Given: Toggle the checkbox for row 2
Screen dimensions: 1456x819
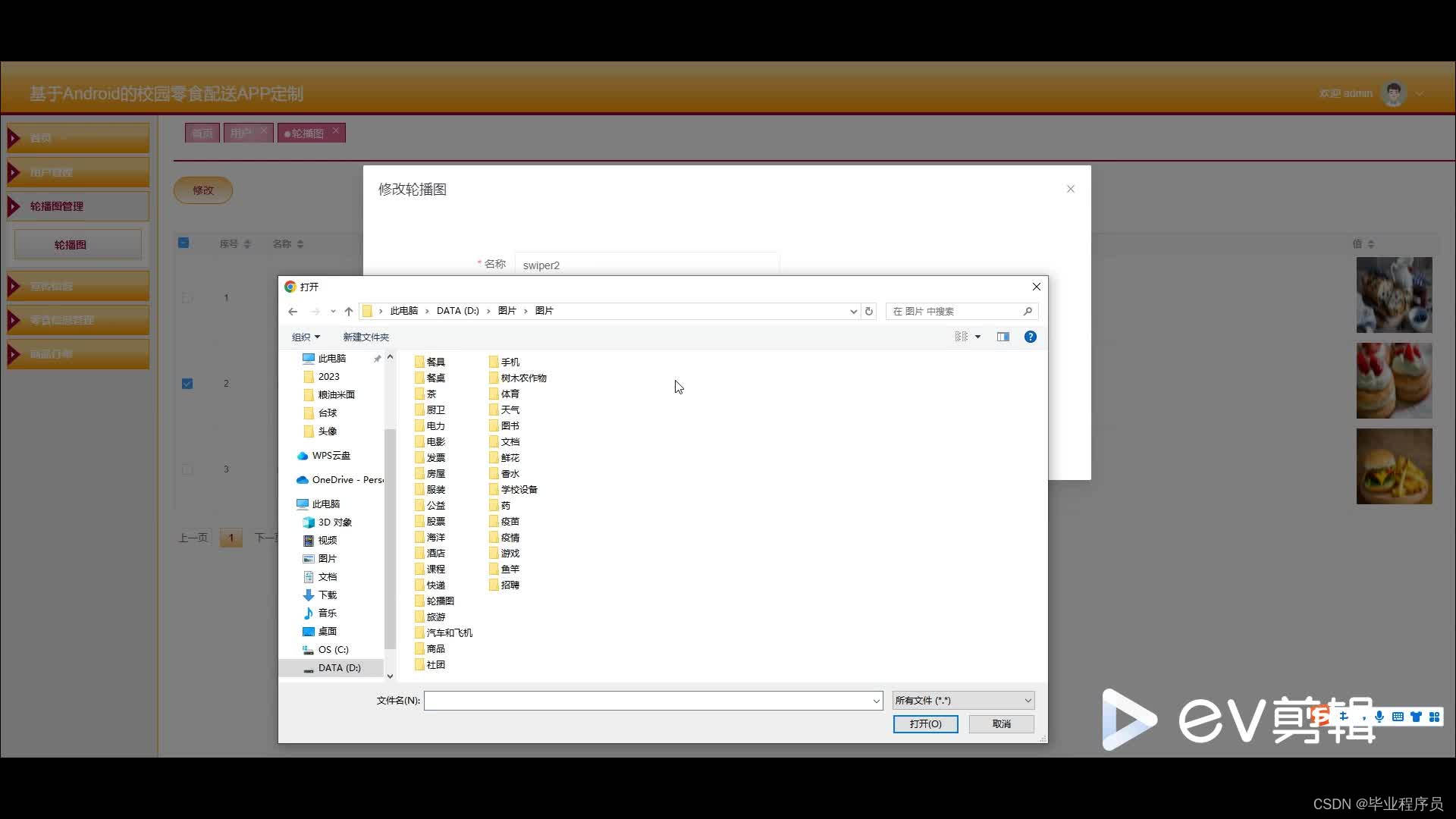Looking at the screenshot, I should coord(187,384).
